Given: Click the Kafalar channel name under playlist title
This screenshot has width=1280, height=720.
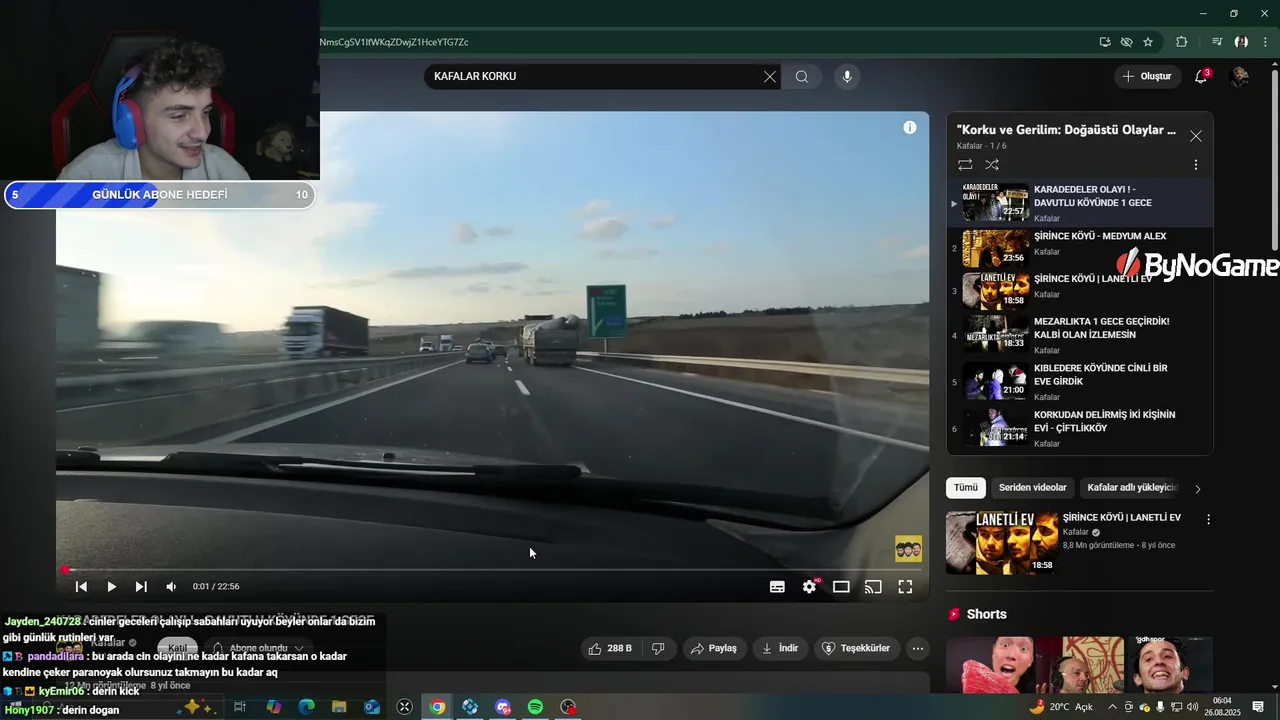Looking at the screenshot, I should coord(970,146).
